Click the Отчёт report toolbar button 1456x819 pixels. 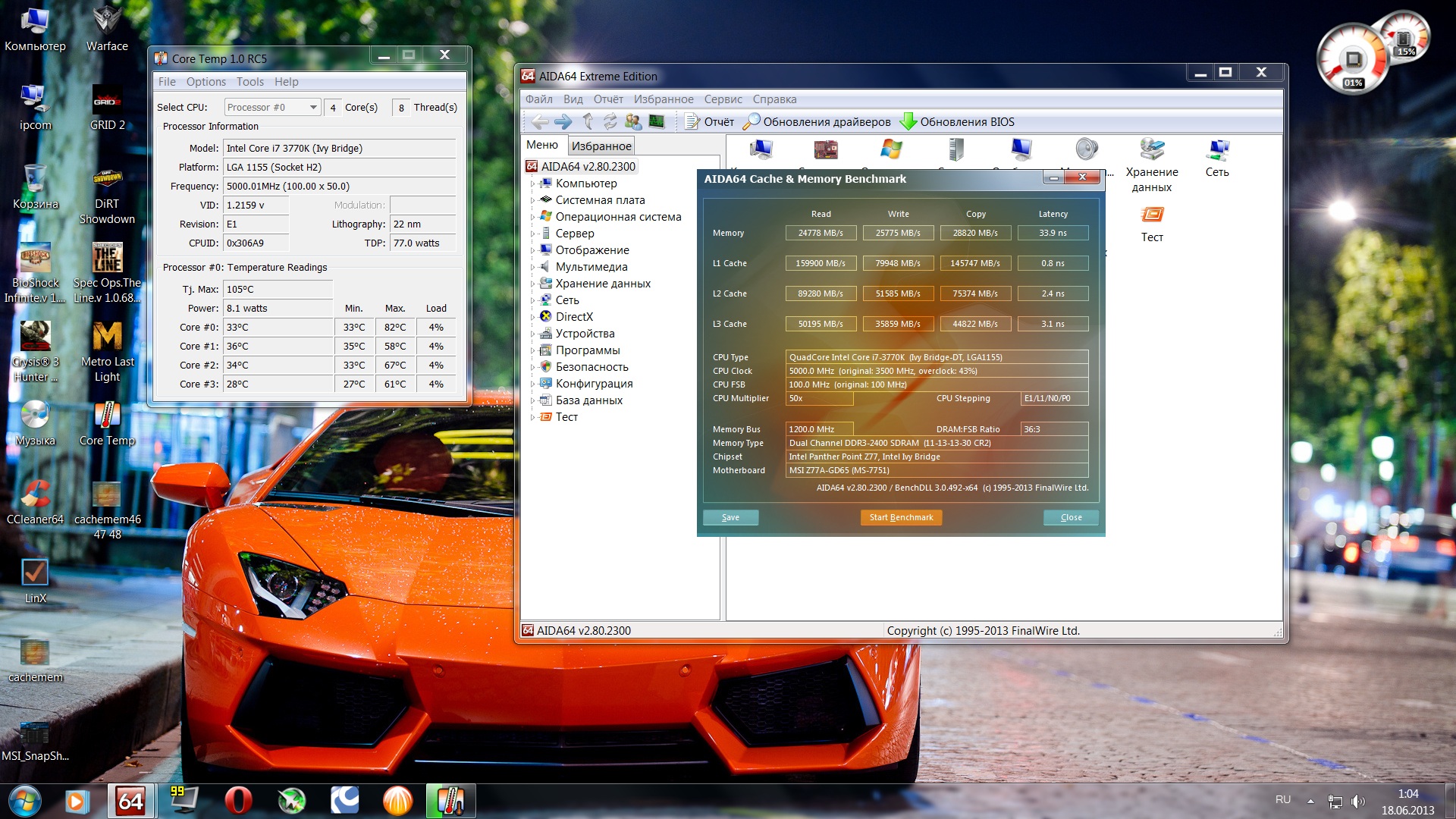pyautogui.click(x=710, y=121)
